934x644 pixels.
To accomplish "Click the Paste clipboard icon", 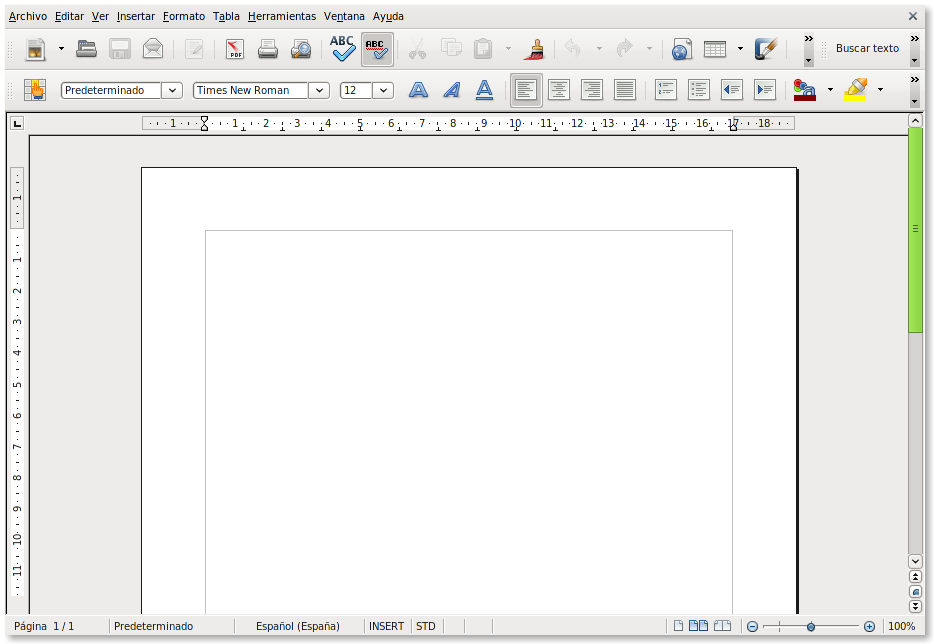I will [x=482, y=49].
